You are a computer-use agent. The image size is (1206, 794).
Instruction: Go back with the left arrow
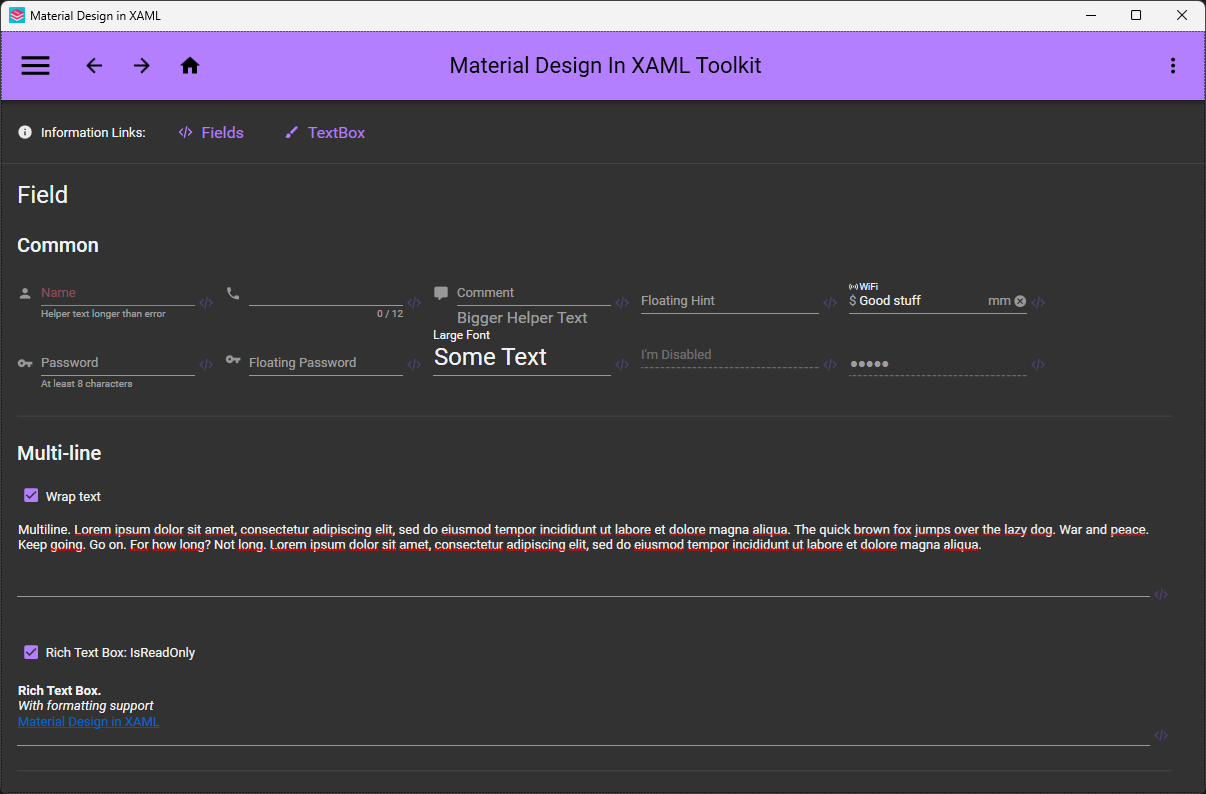tap(94, 66)
